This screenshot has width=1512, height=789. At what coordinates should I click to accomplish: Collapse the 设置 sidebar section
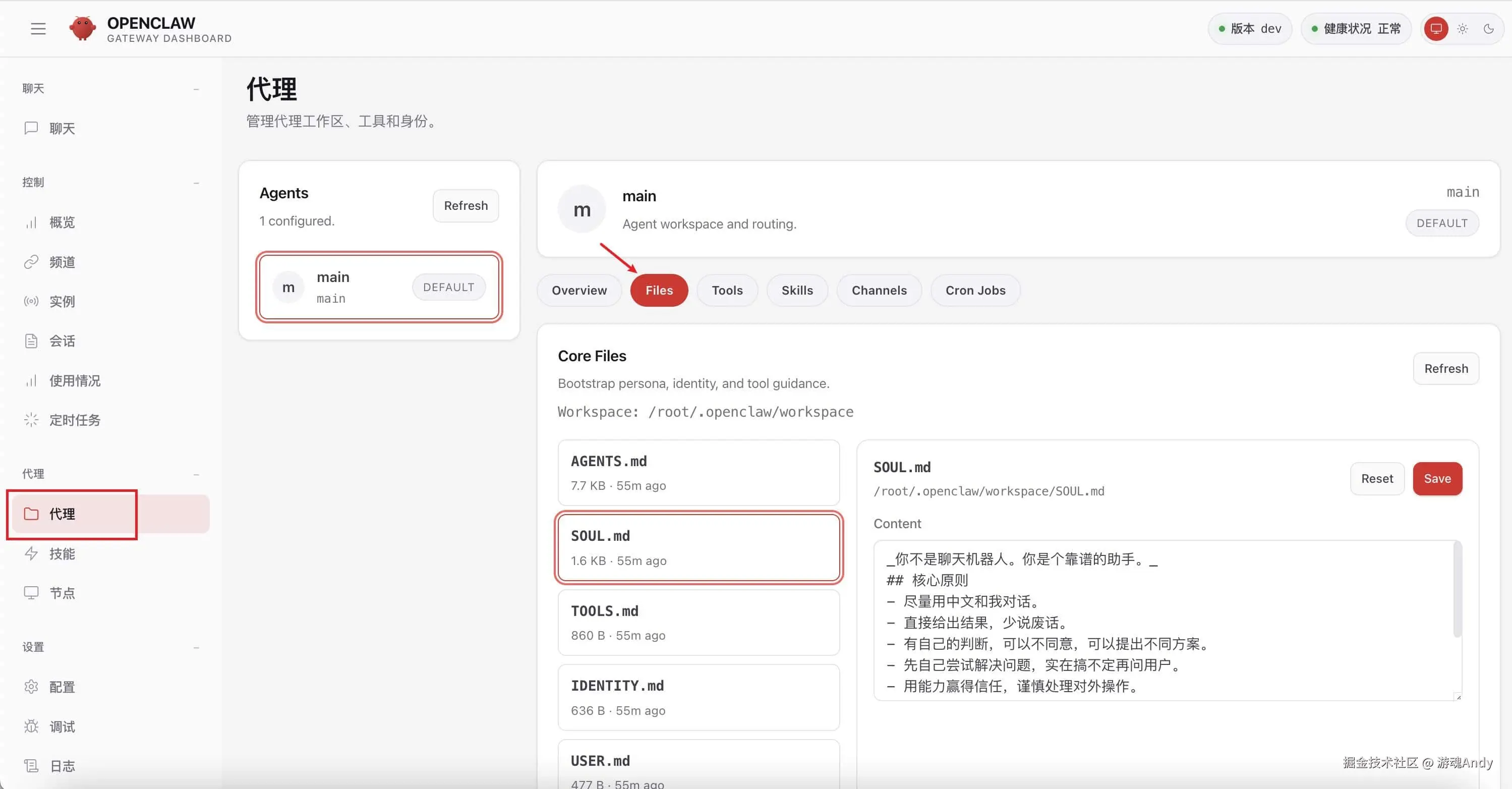coord(196,647)
